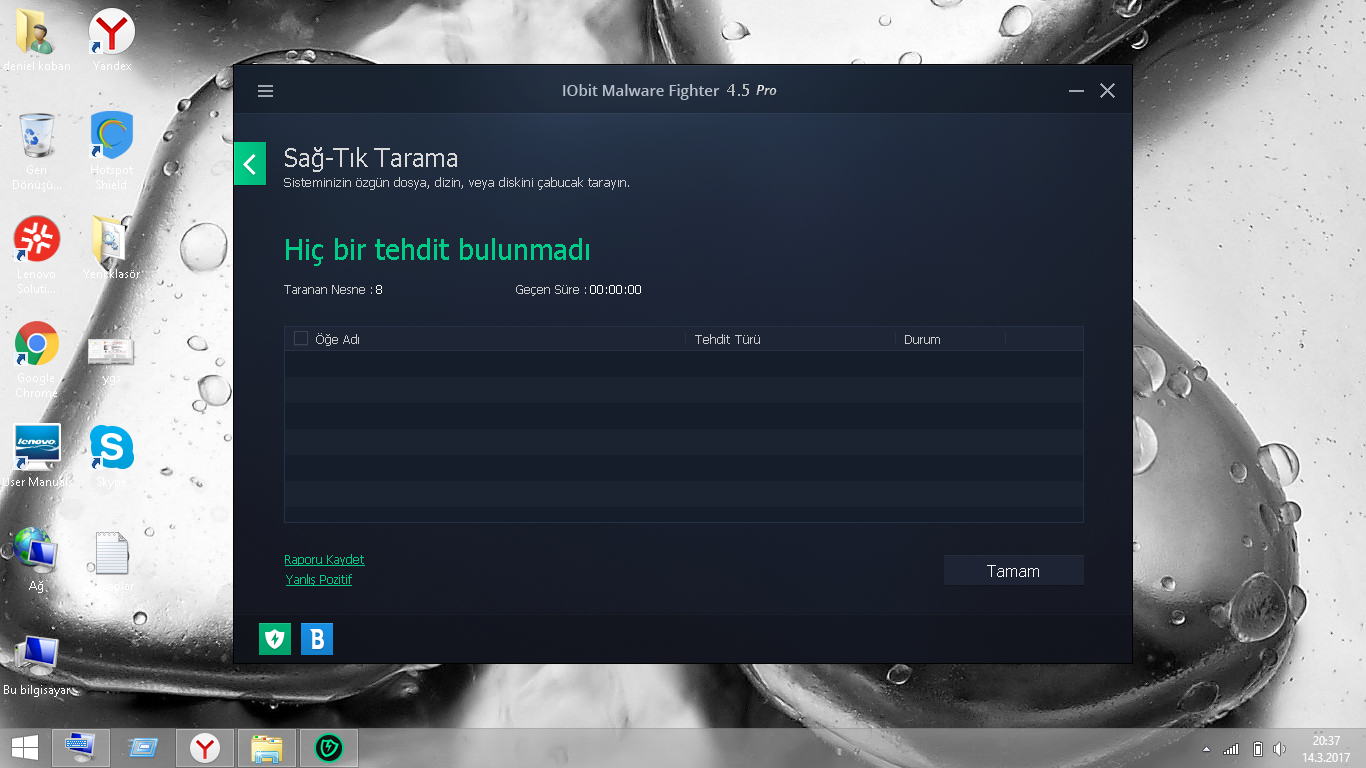Image resolution: width=1366 pixels, height=768 pixels.
Task: Click the network signal tray icon
Action: pyautogui.click(x=1231, y=749)
